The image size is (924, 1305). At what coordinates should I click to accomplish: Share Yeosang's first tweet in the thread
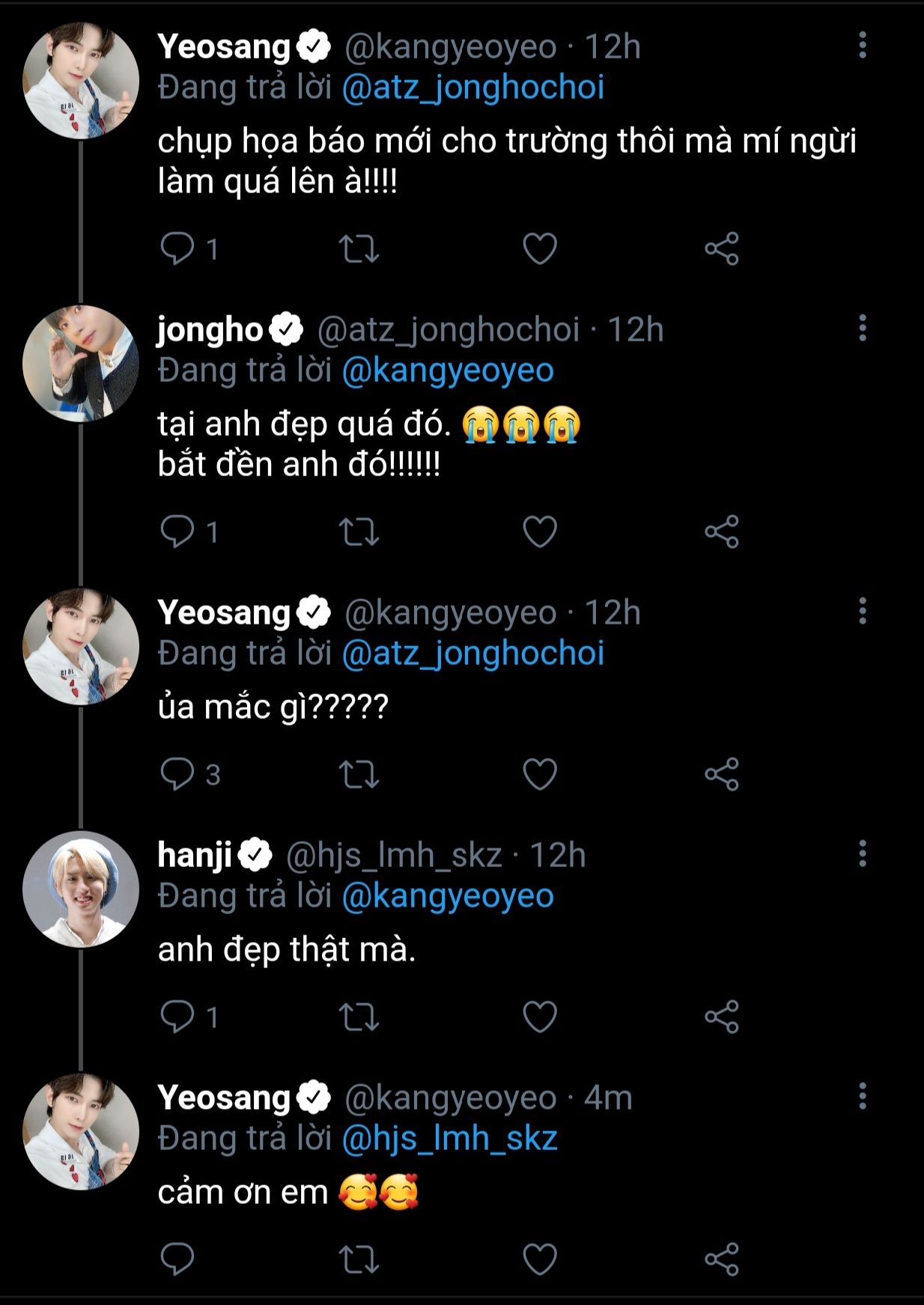[722, 249]
